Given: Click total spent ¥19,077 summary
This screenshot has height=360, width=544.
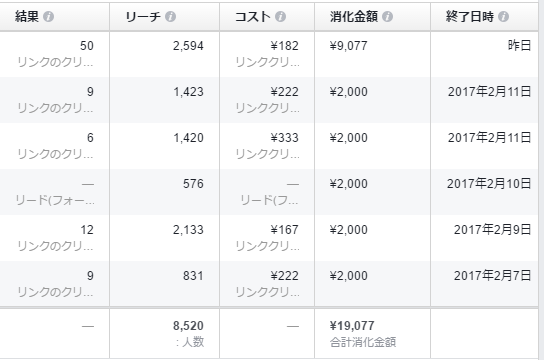Looking at the screenshot, I should (352, 326).
